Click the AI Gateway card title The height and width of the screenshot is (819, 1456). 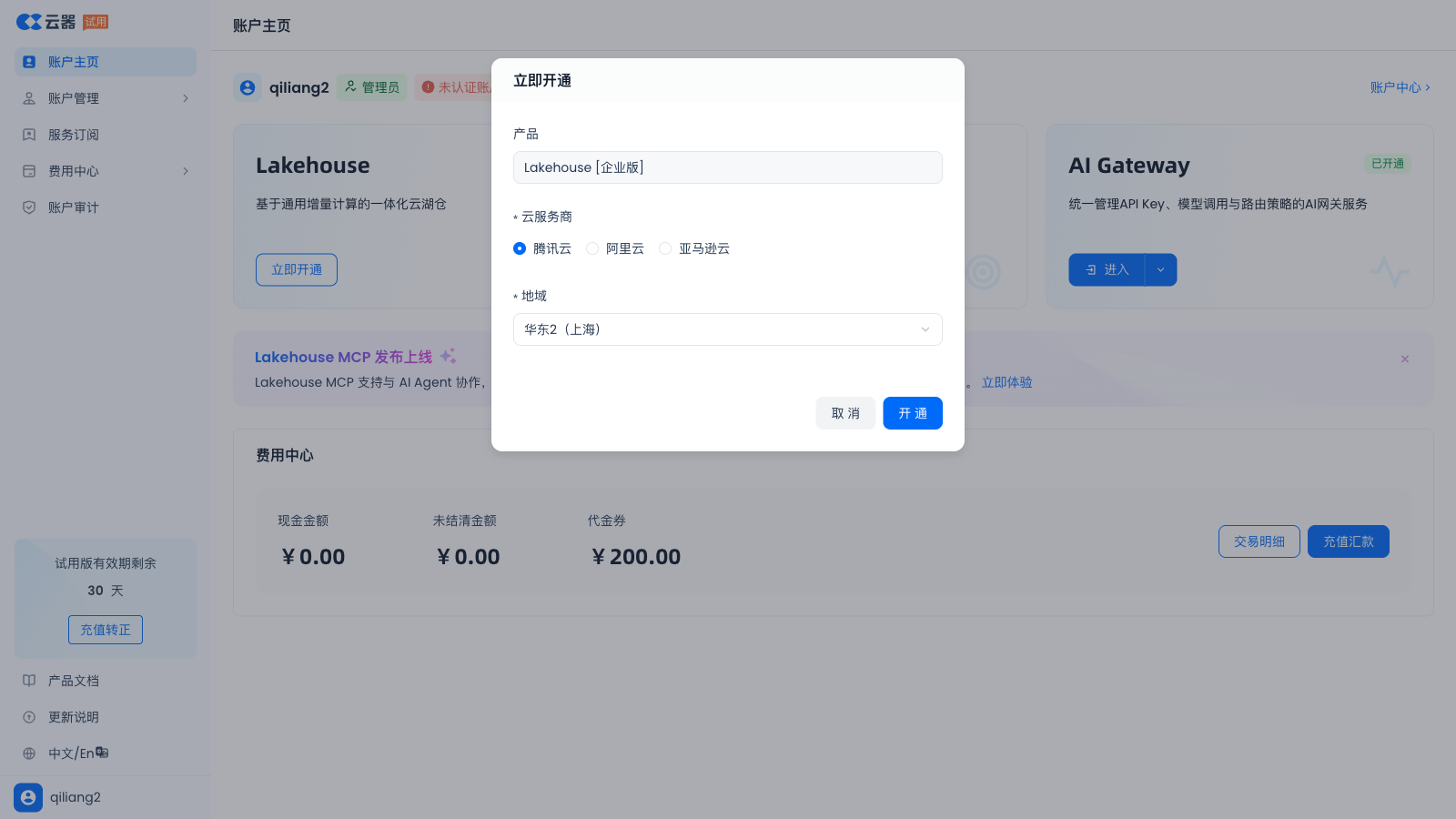pos(1129,166)
